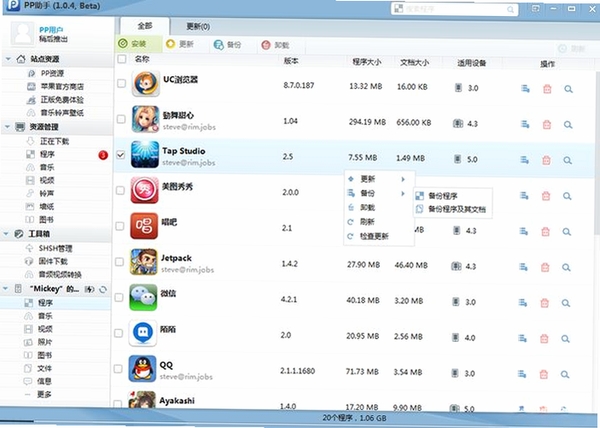Expand the 备份 submenu arrow in the context menu
The height and width of the screenshot is (428, 600).
403,194
